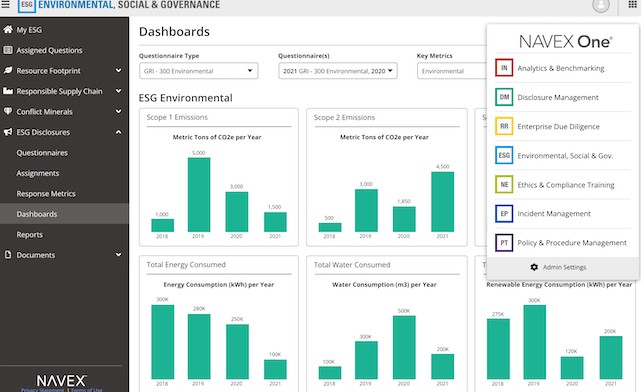The image size is (641, 392).
Task: Open Incident Management link
Action: [554, 214]
